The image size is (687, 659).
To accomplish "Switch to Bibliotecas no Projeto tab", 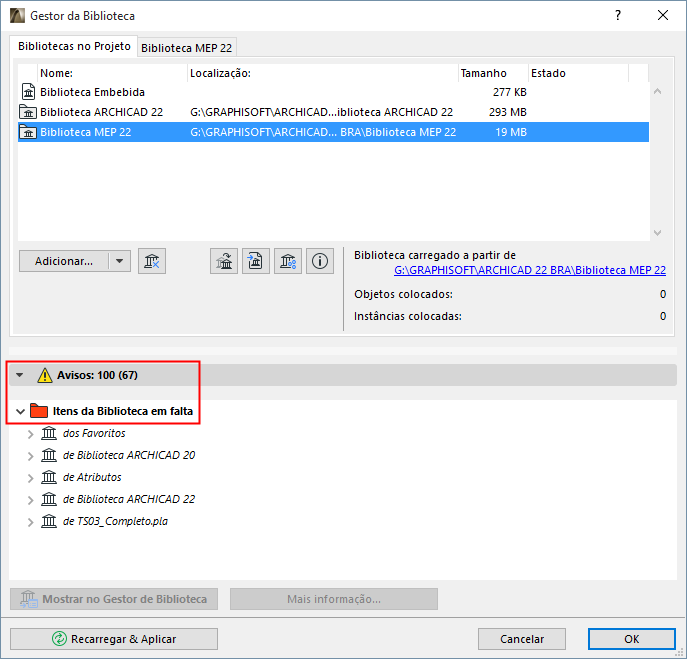I will 74,46.
